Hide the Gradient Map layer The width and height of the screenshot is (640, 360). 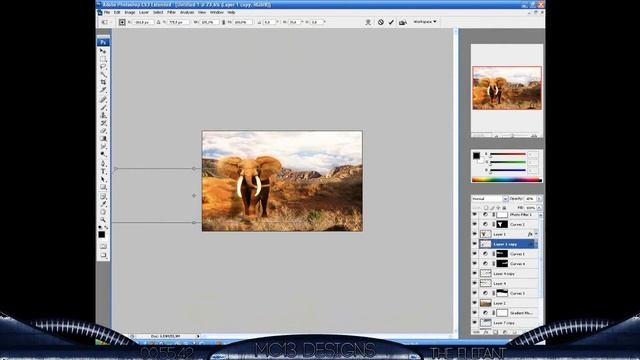tap(475, 313)
